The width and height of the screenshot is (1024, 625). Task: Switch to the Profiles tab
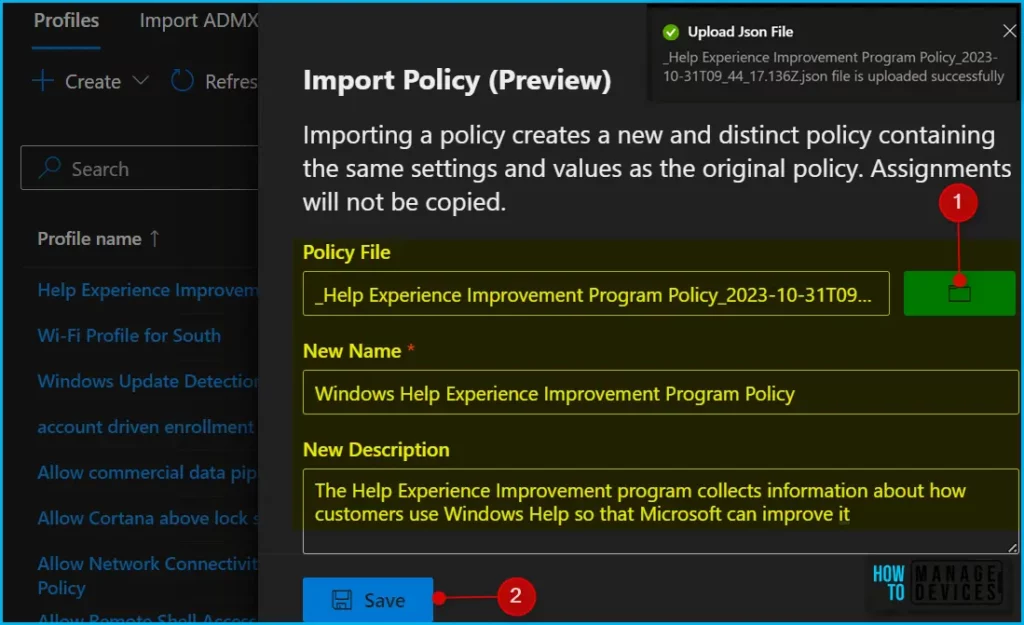pos(66,20)
